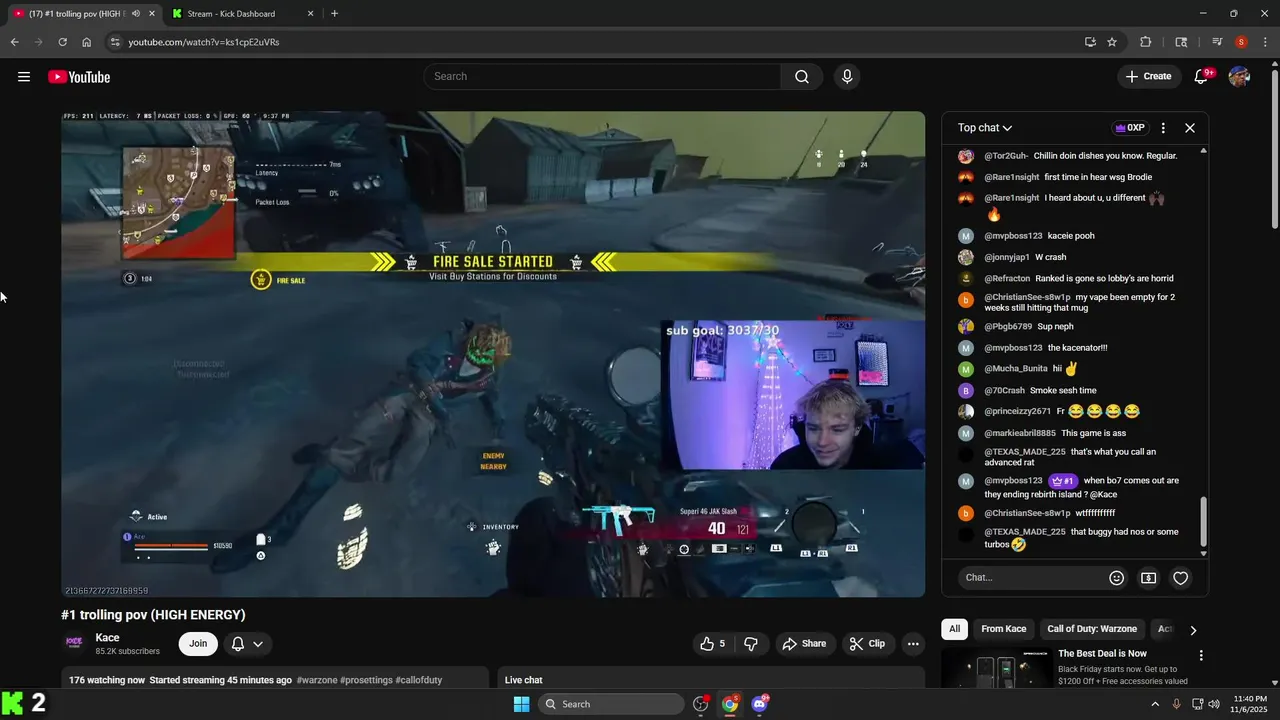The height and width of the screenshot is (720, 1280).
Task: Install app icon in address bar
Action: click(x=1090, y=42)
